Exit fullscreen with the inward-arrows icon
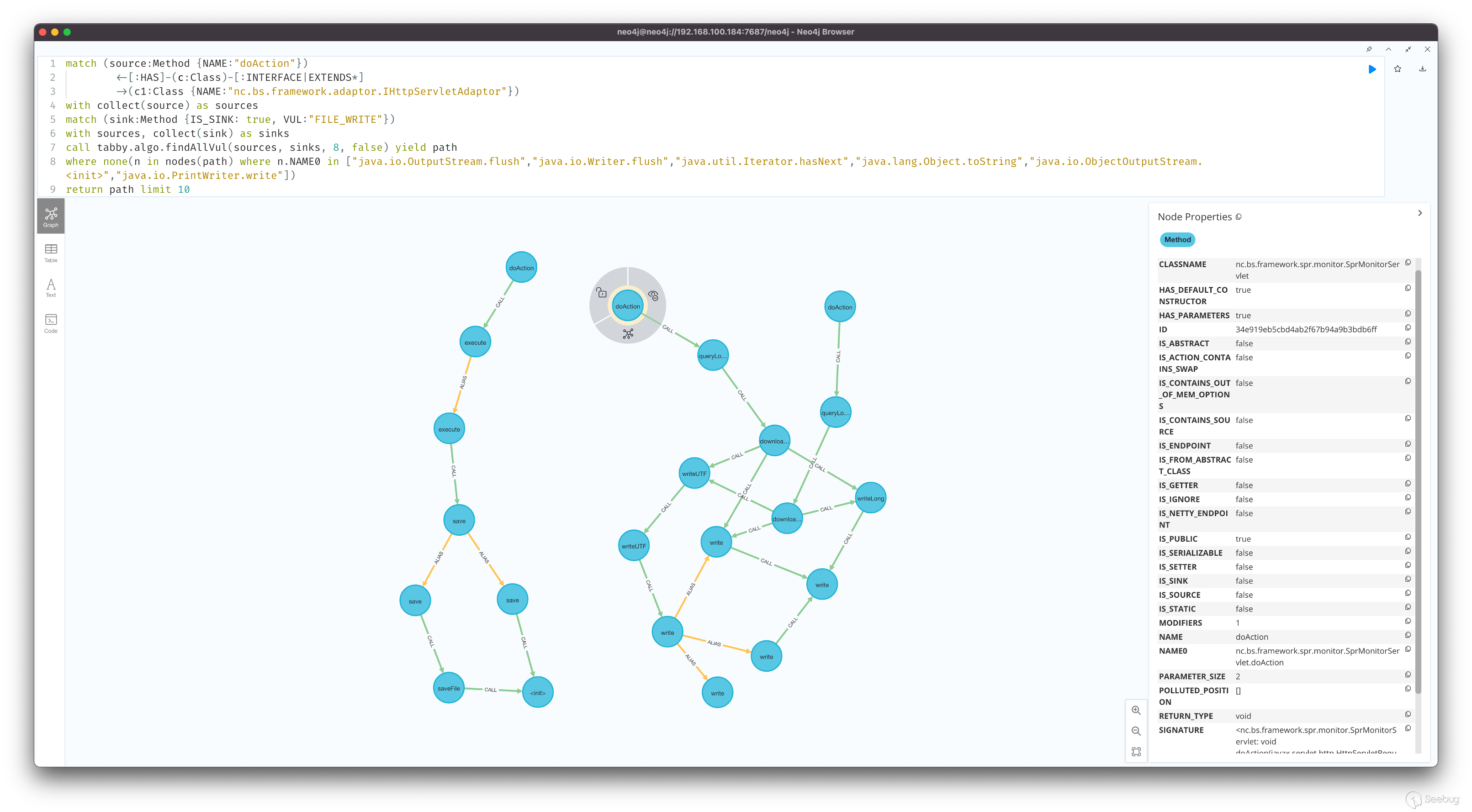Image resolution: width=1472 pixels, height=812 pixels. tap(1408, 49)
